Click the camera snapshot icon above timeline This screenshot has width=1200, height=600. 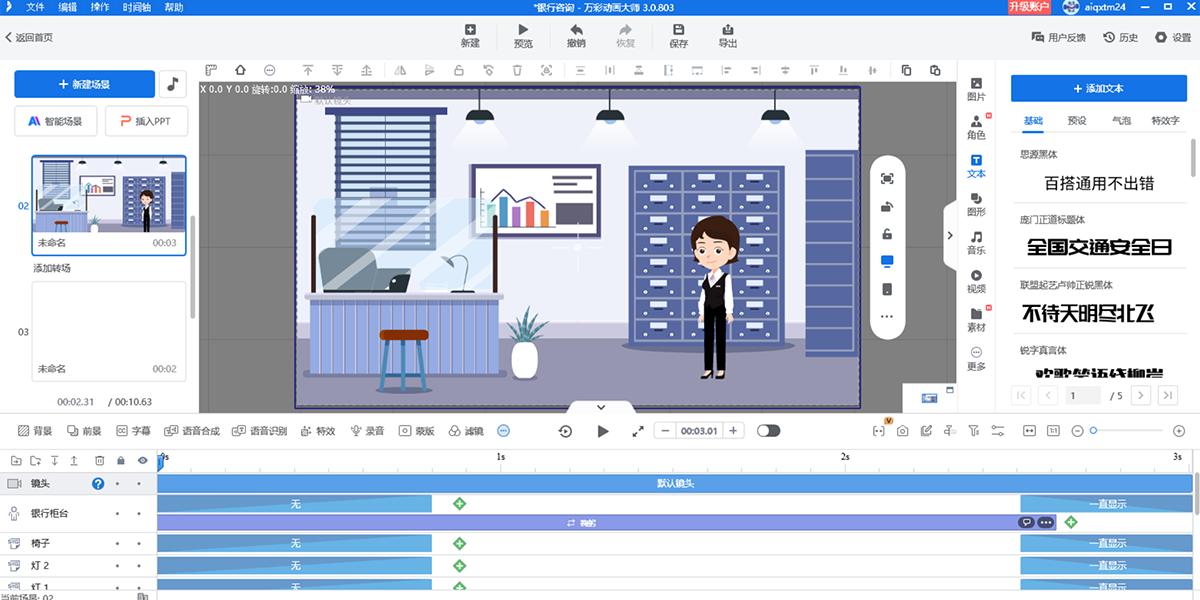[902, 431]
